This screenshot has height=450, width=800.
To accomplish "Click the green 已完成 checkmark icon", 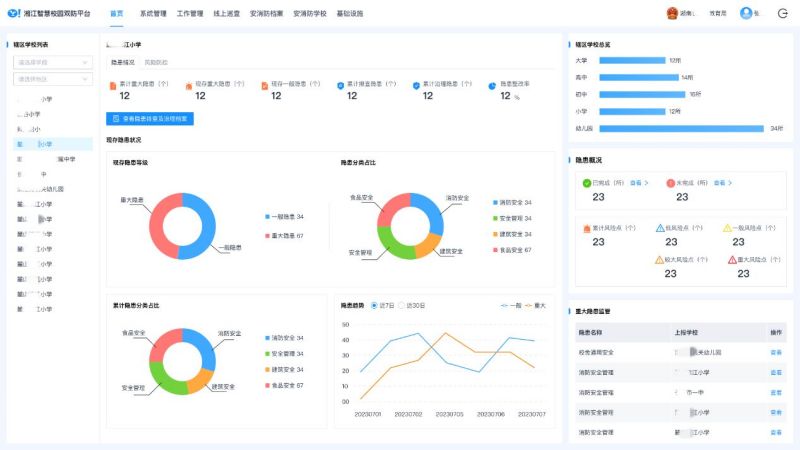I will pyautogui.click(x=586, y=183).
